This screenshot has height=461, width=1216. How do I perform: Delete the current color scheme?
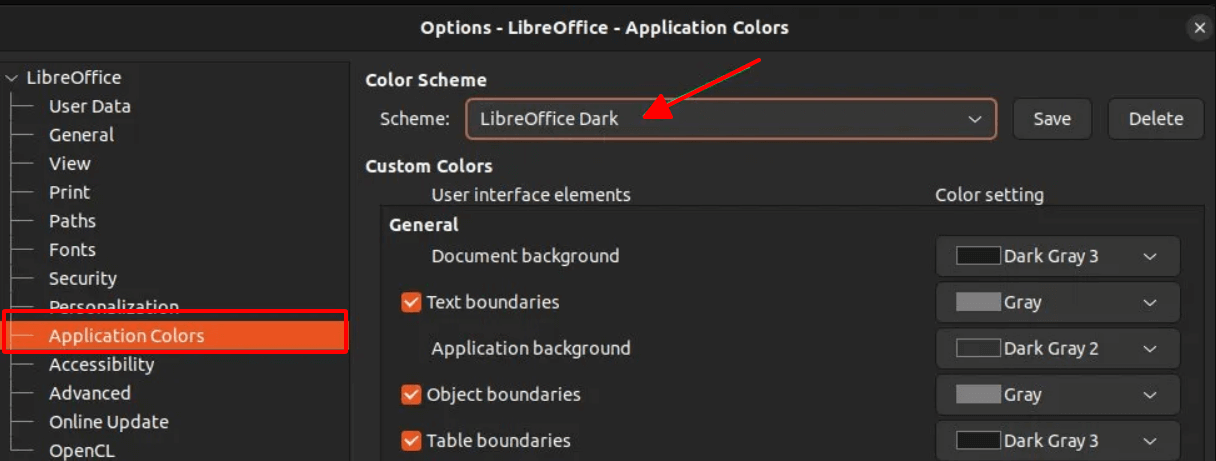[1155, 119]
